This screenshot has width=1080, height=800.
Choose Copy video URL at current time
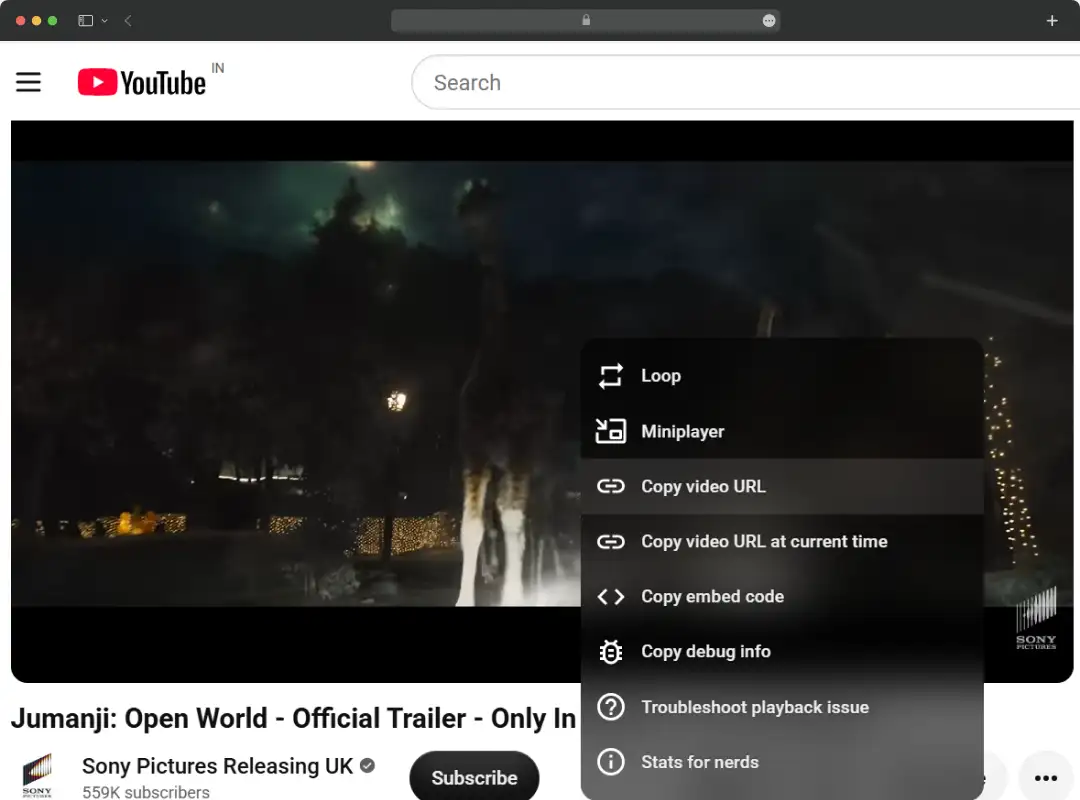[x=782, y=542]
